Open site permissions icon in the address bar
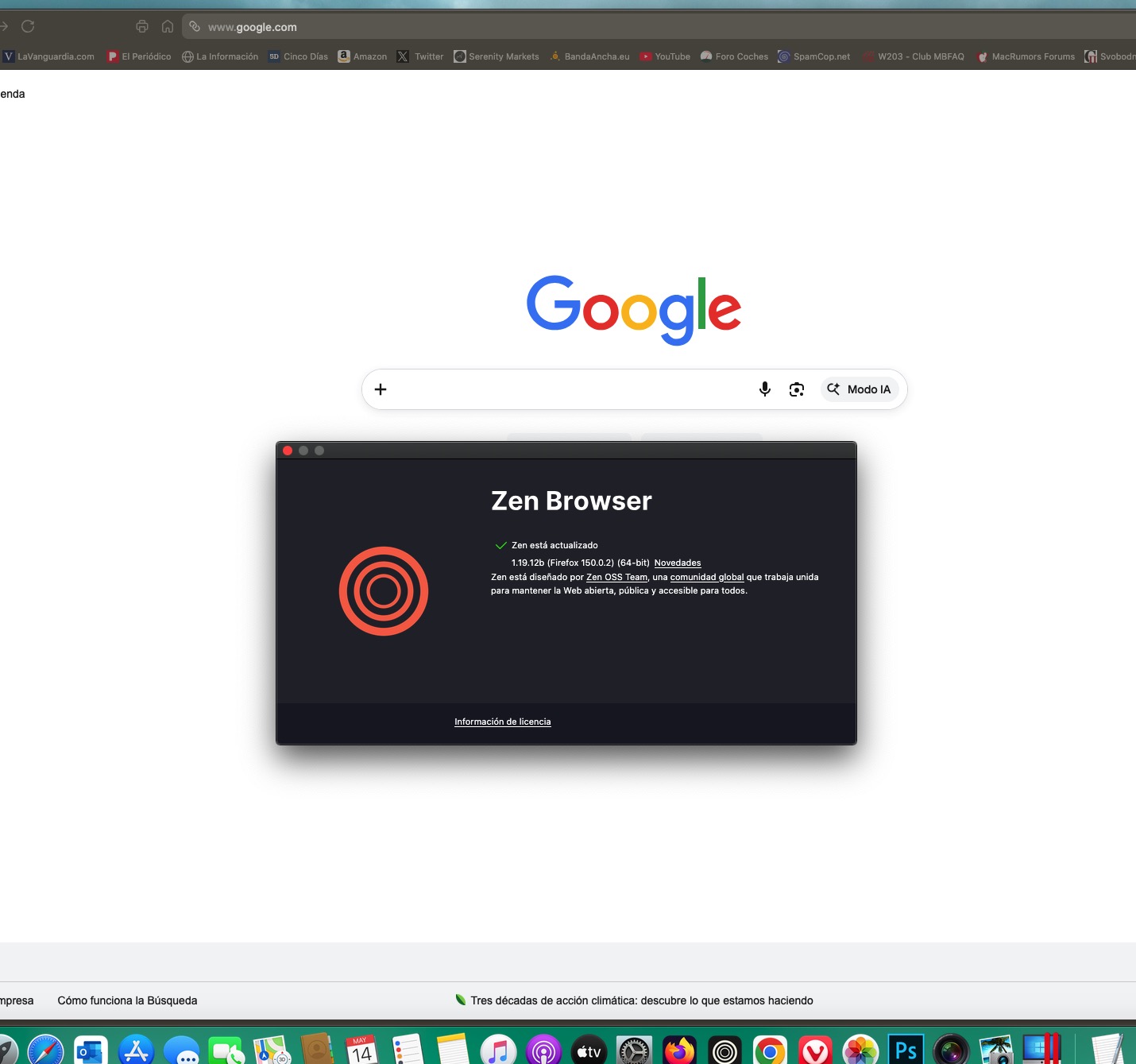This screenshot has height=1064, width=1136. (x=195, y=26)
